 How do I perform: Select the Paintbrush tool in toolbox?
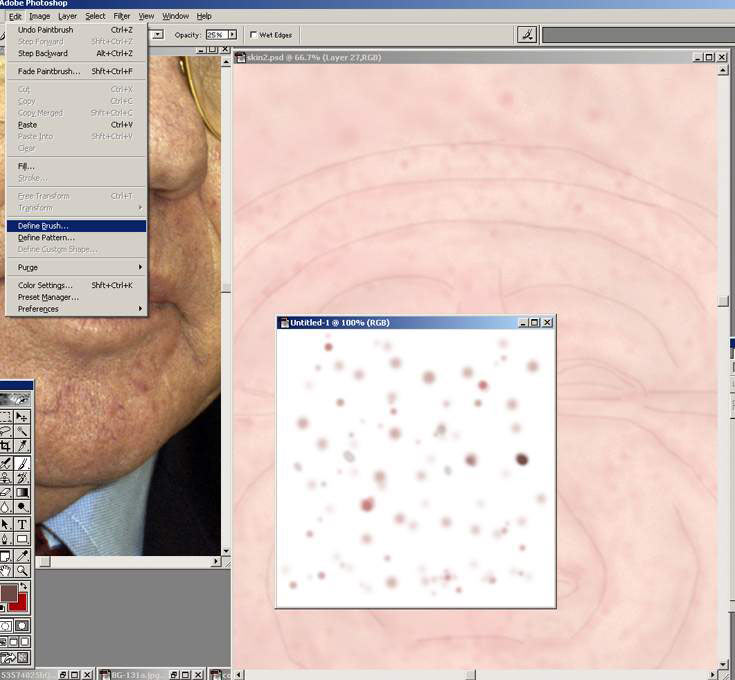[22, 462]
